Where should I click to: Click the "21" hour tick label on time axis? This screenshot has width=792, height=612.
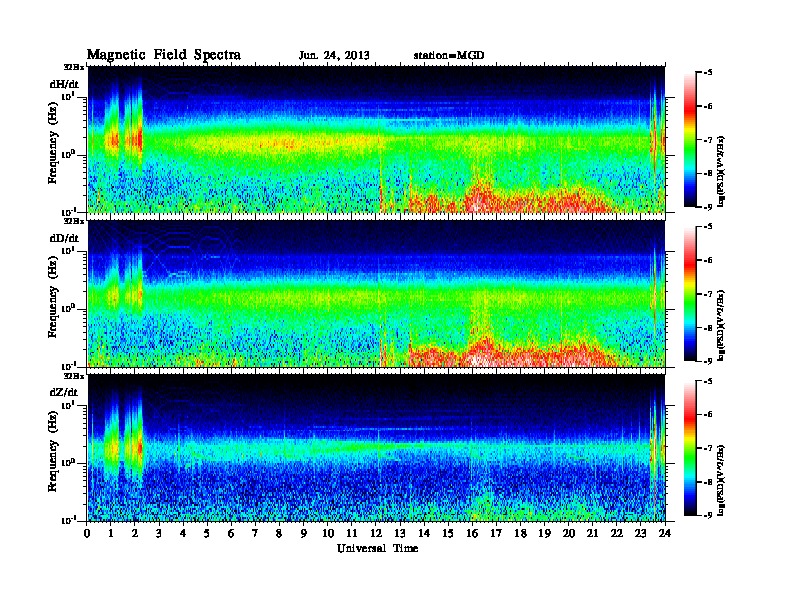tap(592, 533)
